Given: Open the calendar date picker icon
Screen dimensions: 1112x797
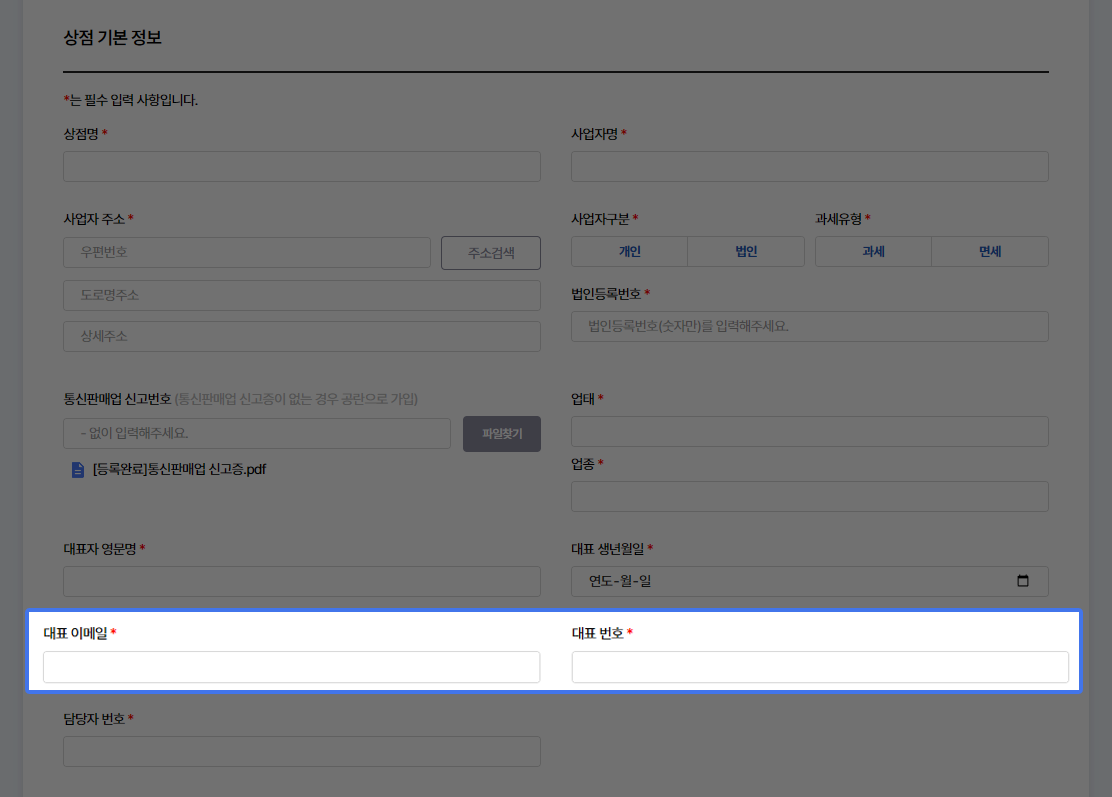Looking at the screenshot, I should tap(1022, 581).
